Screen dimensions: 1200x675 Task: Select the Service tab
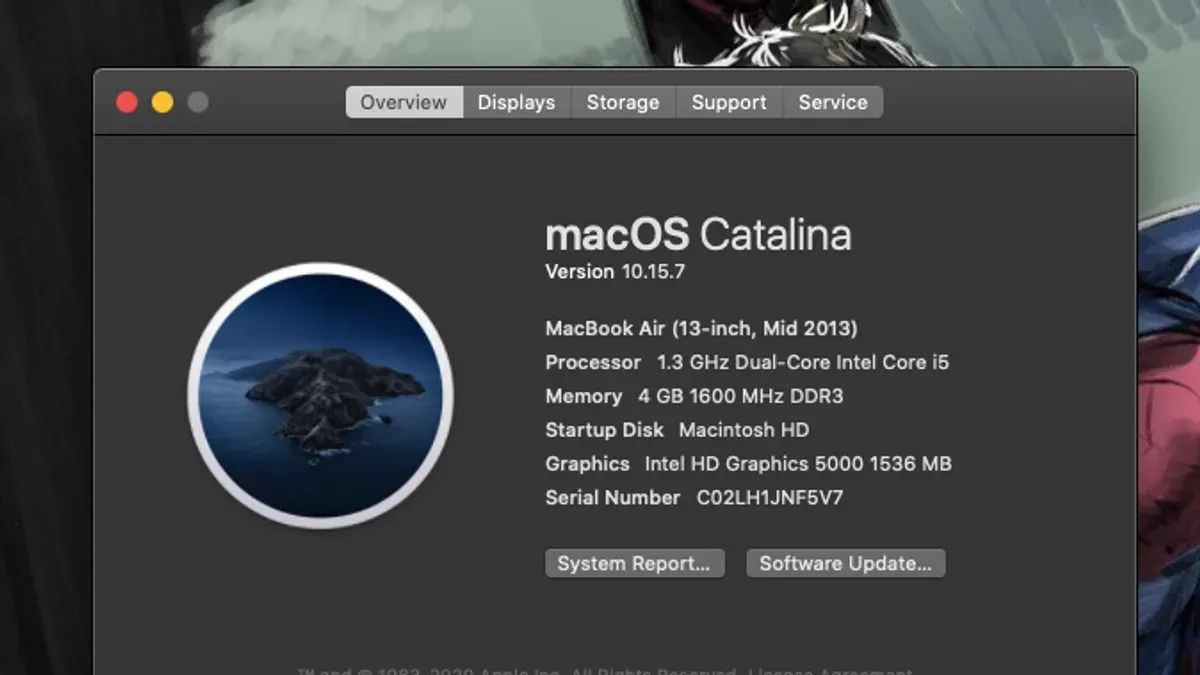coord(833,102)
